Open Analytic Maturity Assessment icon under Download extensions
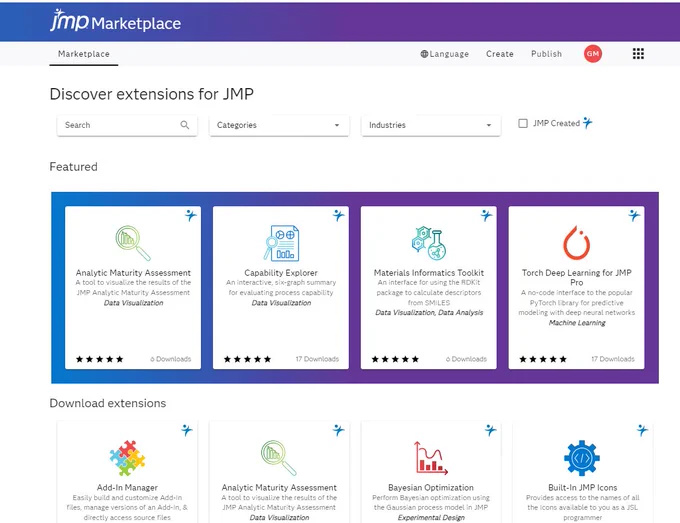Screen dimensions: 680x523 click(279, 458)
